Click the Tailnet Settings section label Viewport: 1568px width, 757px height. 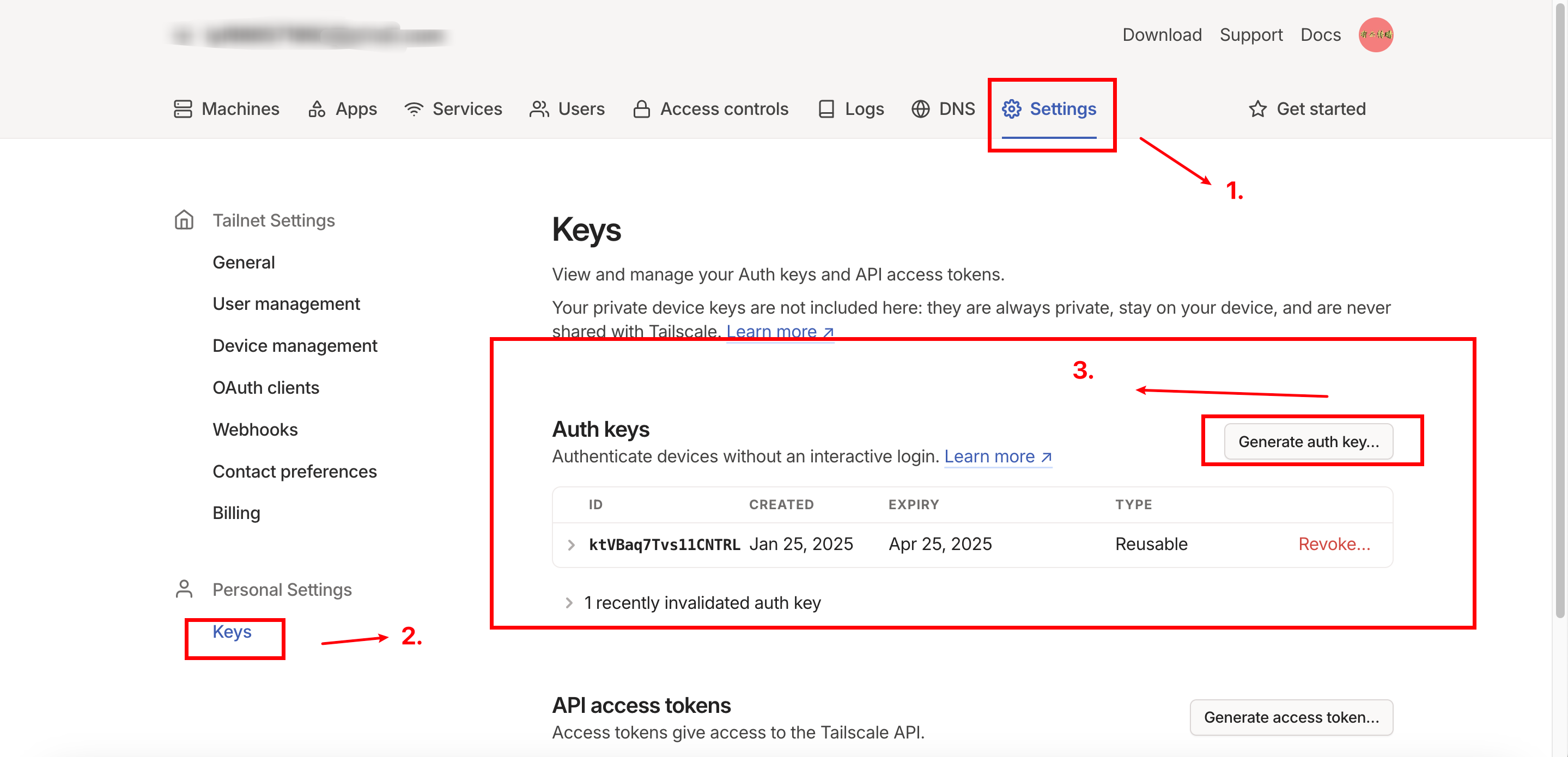274,220
